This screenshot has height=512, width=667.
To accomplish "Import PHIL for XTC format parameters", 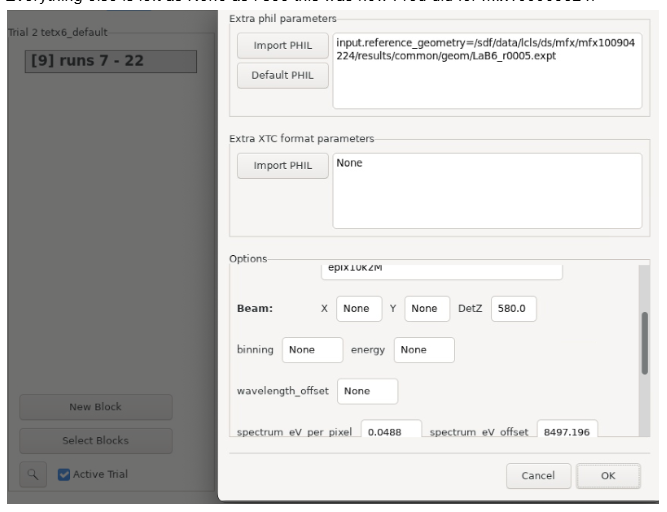I will pos(282,165).
